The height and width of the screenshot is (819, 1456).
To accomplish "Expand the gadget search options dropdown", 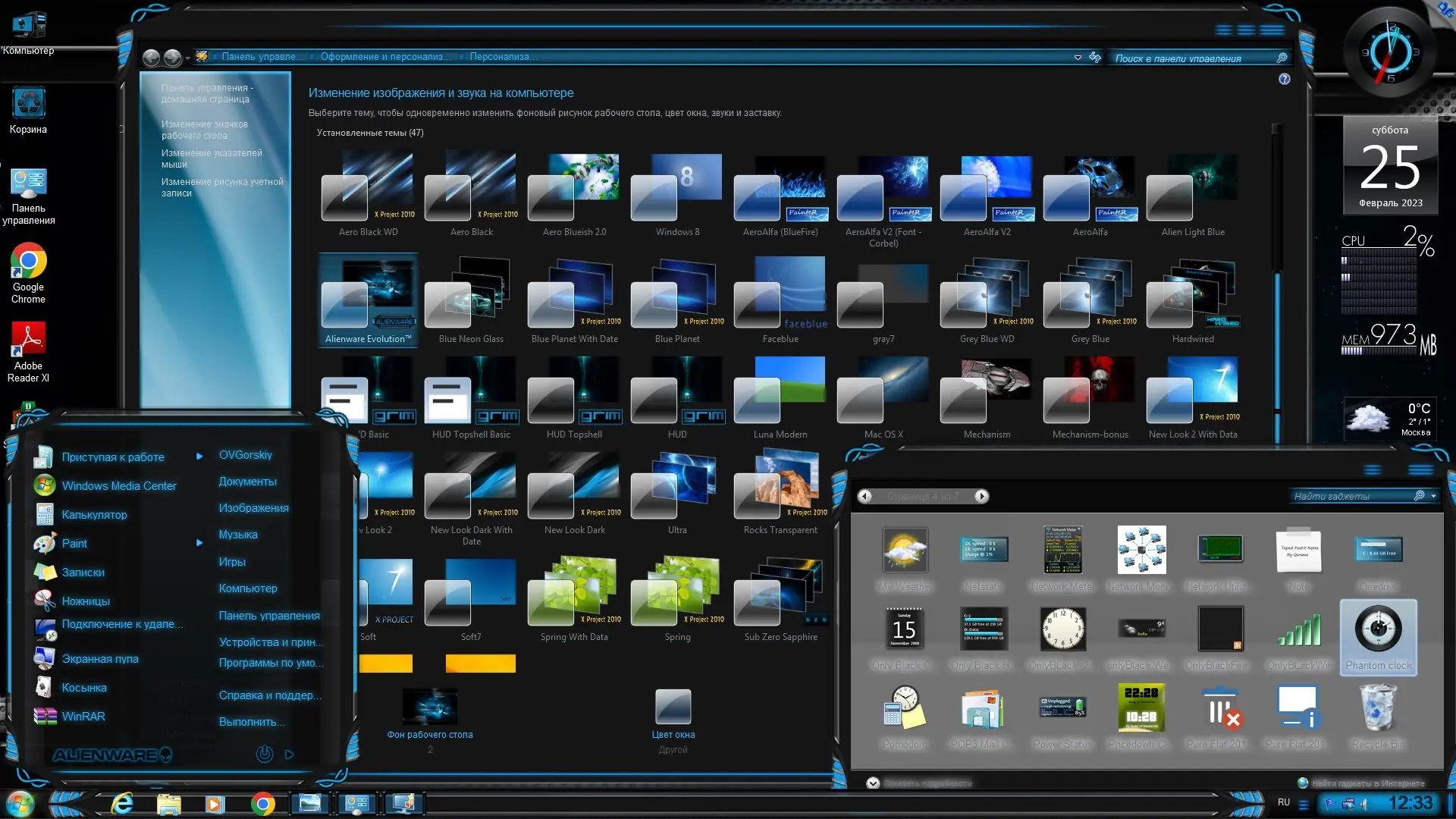I will click(x=1433, y=496).
